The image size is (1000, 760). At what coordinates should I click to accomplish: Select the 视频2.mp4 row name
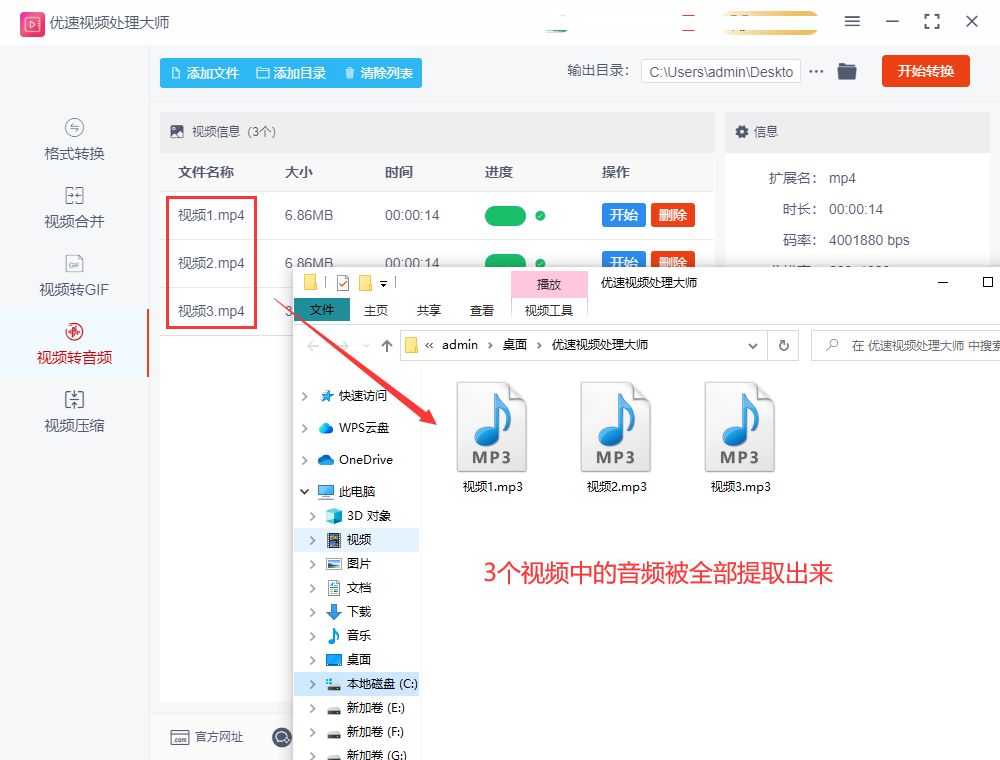pos(211,263)
